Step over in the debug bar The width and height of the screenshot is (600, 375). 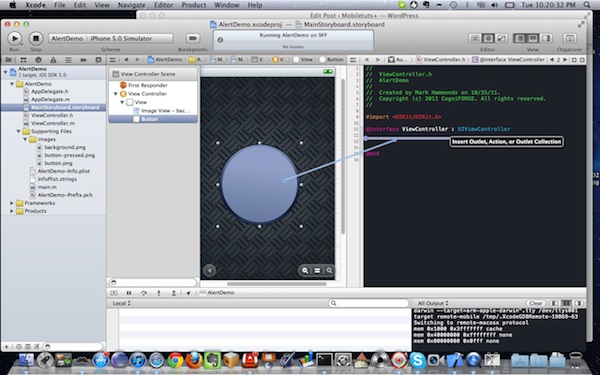pos(144,293)
